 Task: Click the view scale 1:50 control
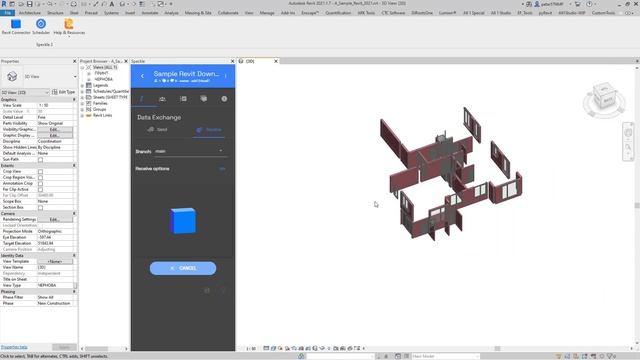tap(251, 349)
